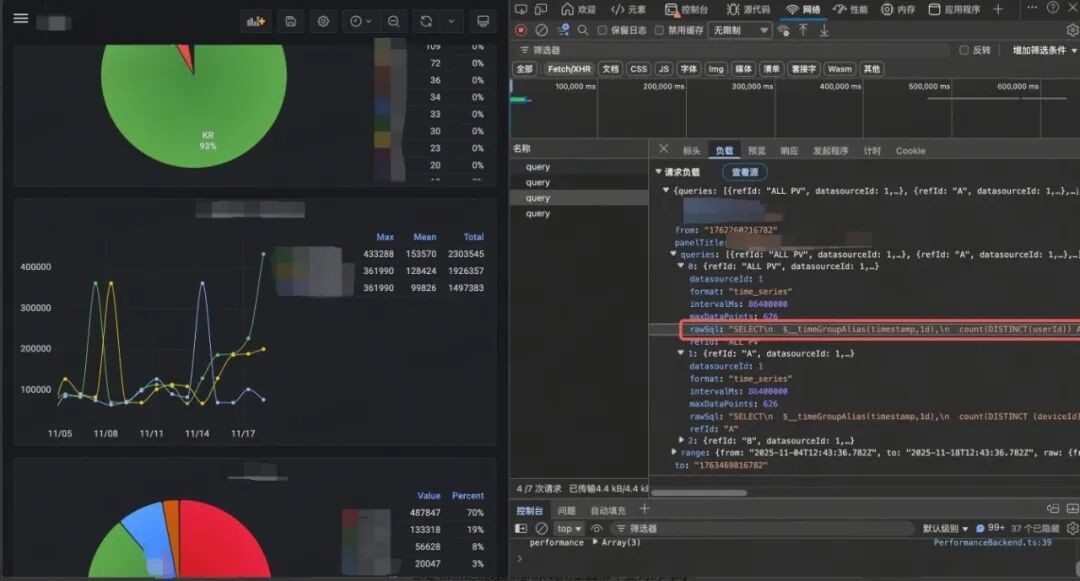
Task: Expand query item 2 refId B
Action: point(681,441)
